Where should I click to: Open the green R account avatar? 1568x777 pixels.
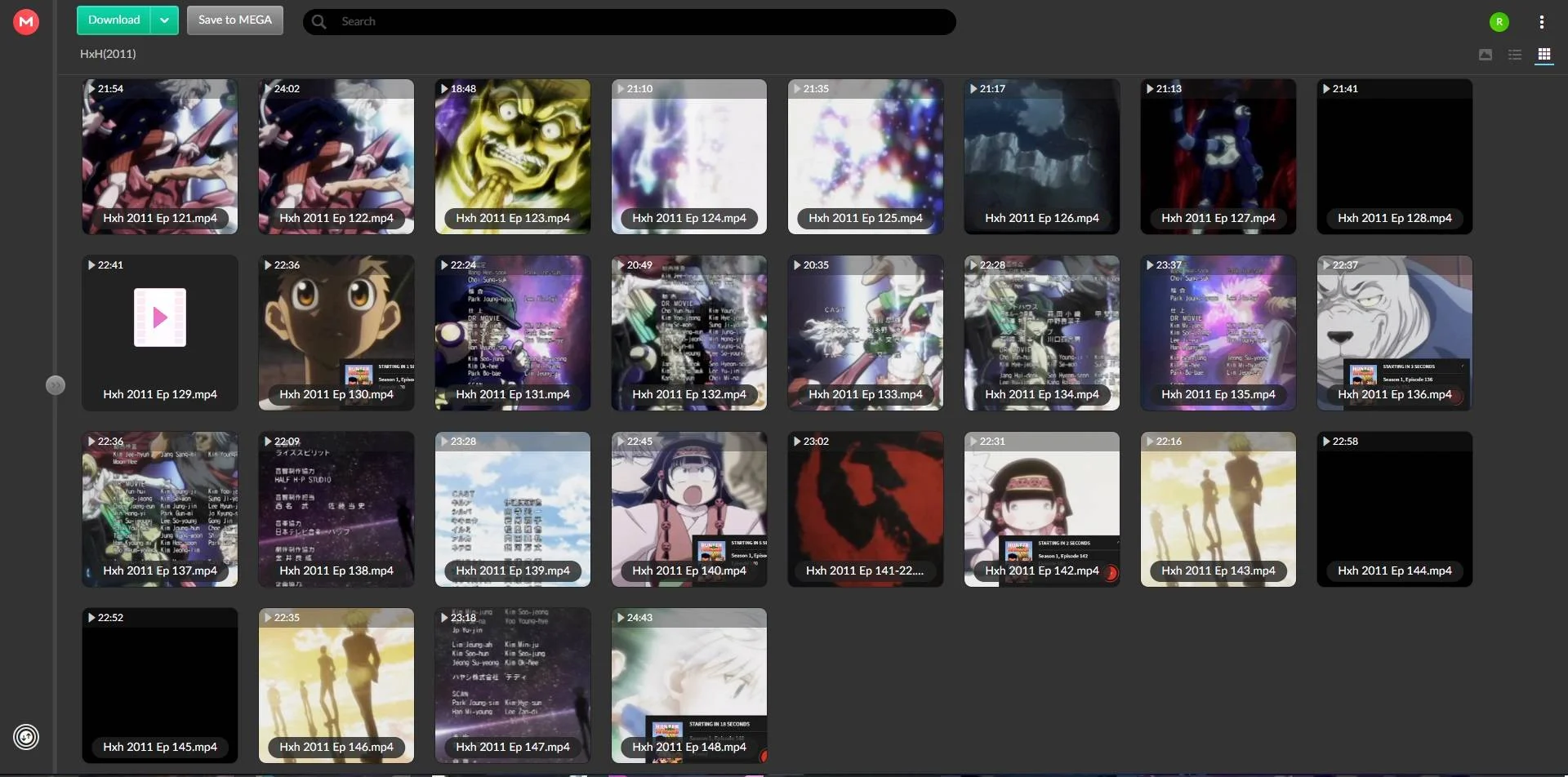click(x=1499, y=22)
